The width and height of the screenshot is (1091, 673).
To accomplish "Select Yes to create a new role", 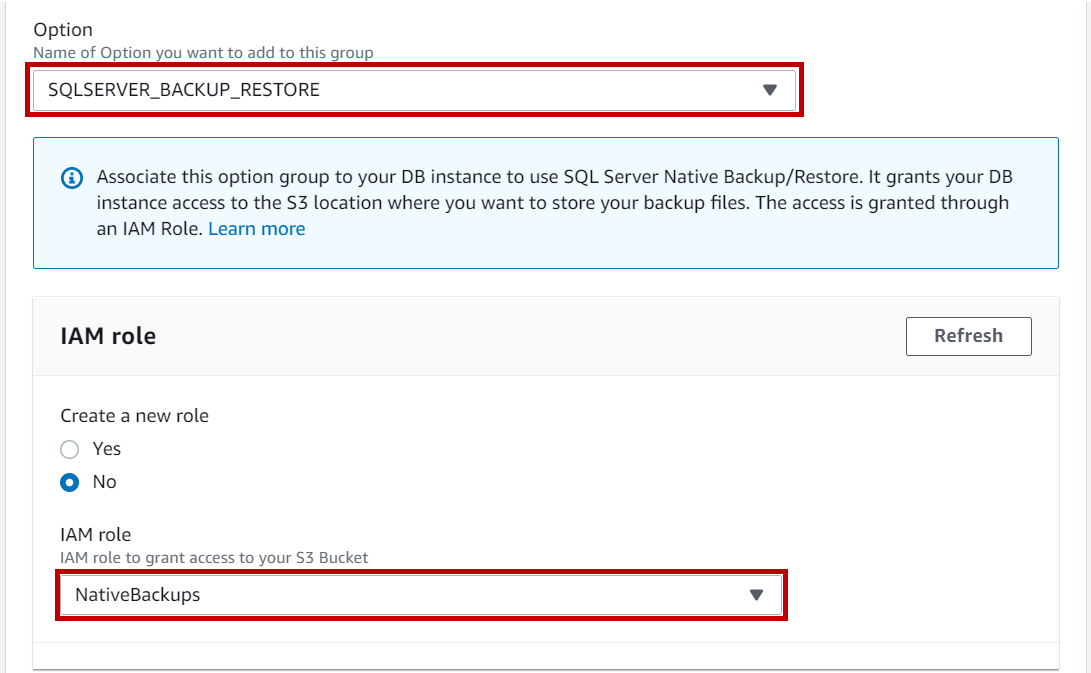I will [70, 449].
